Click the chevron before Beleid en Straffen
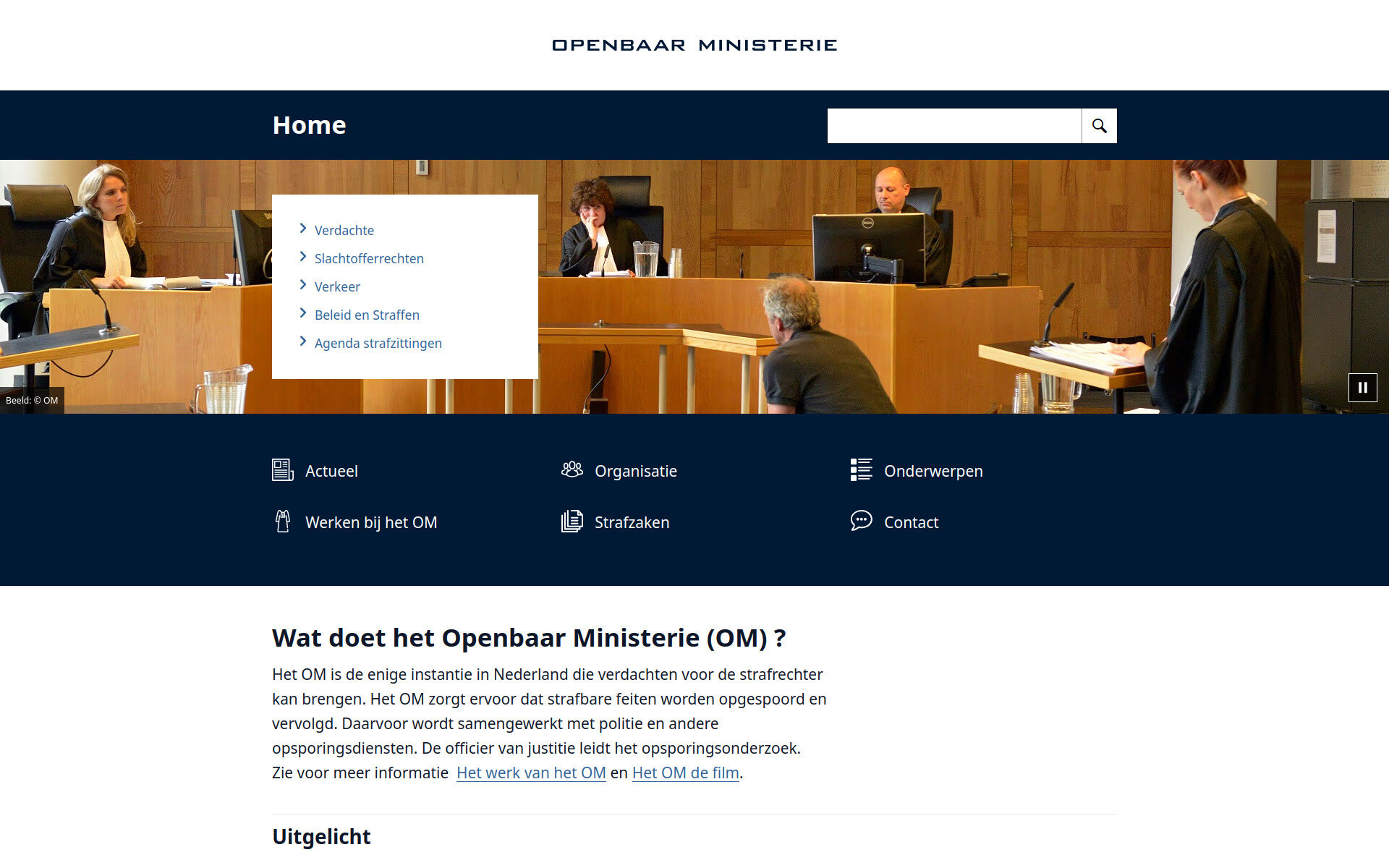 point(303,313)
